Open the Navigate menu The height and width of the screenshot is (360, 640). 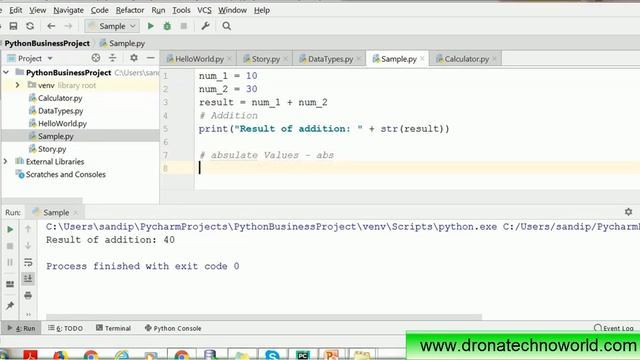click(x=68, y=10)
